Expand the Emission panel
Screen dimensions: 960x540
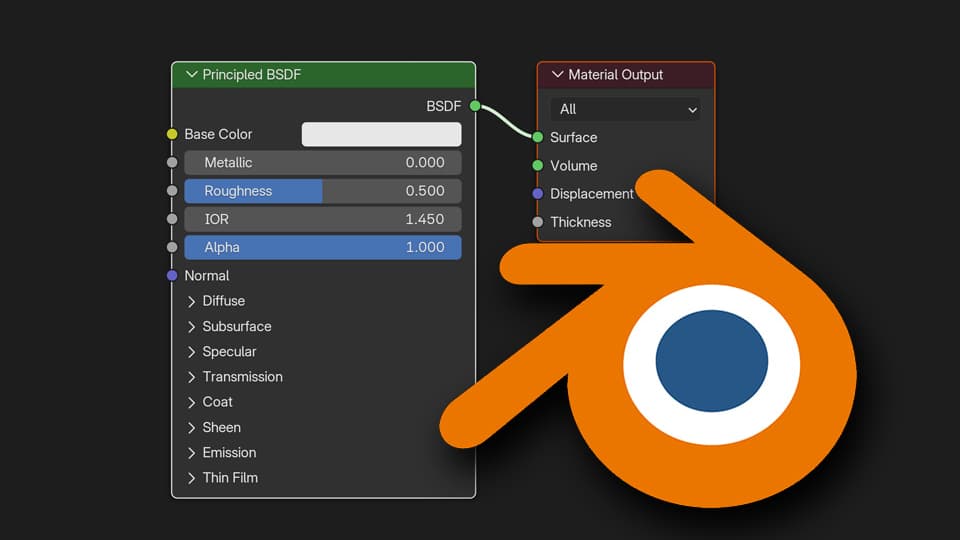click(x=192, y=453)
